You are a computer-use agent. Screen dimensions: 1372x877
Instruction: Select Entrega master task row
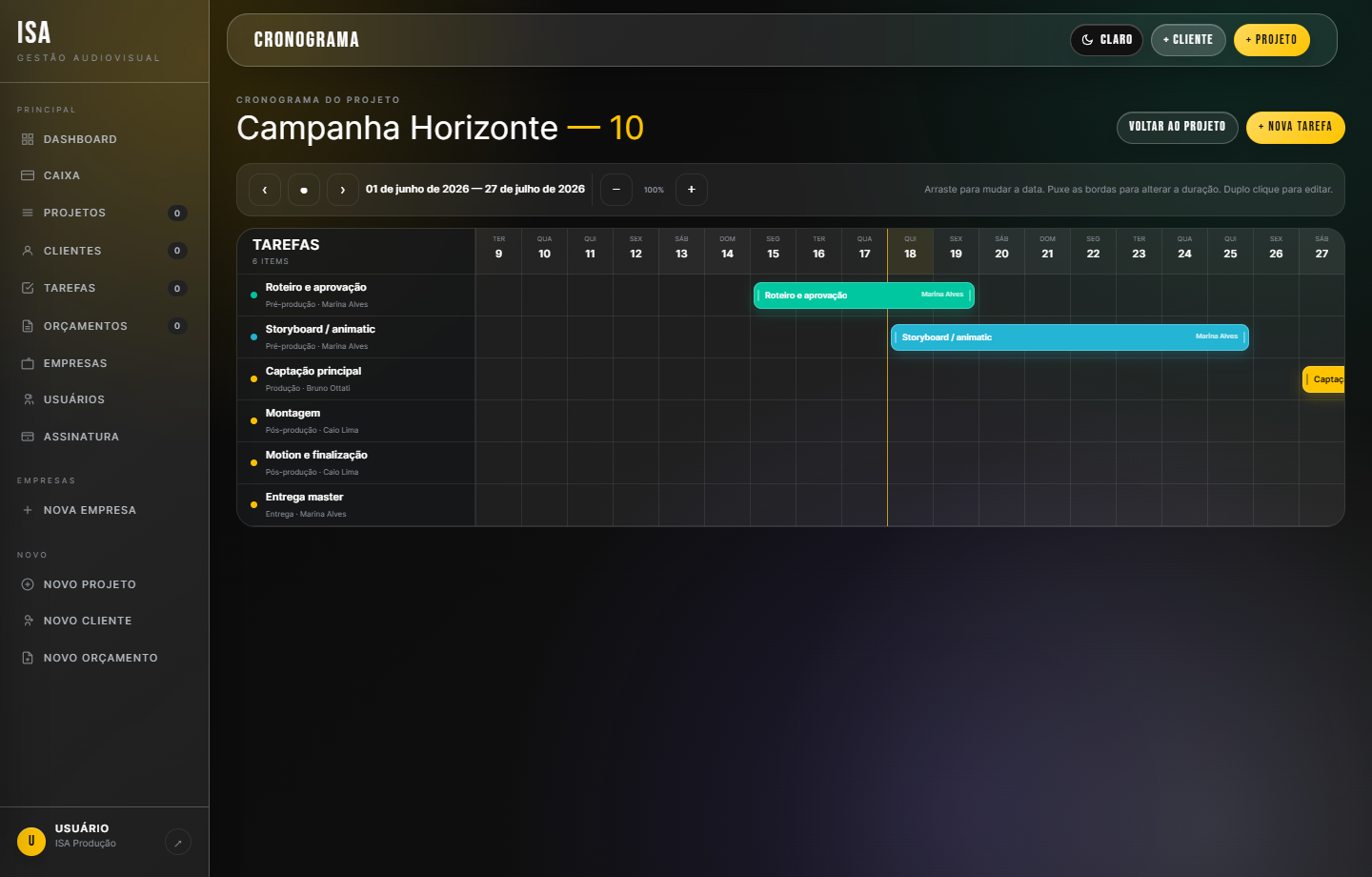(x=356, y=505)
